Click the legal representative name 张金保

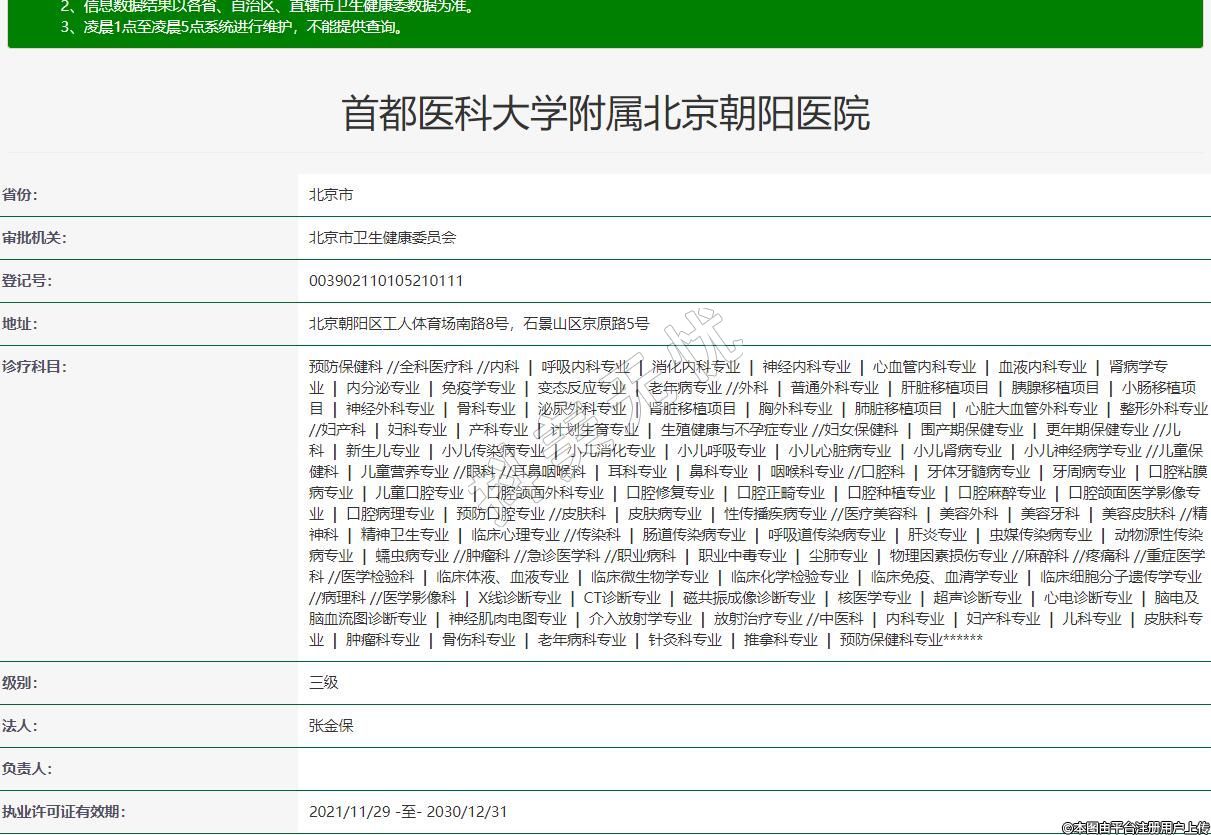331,726
